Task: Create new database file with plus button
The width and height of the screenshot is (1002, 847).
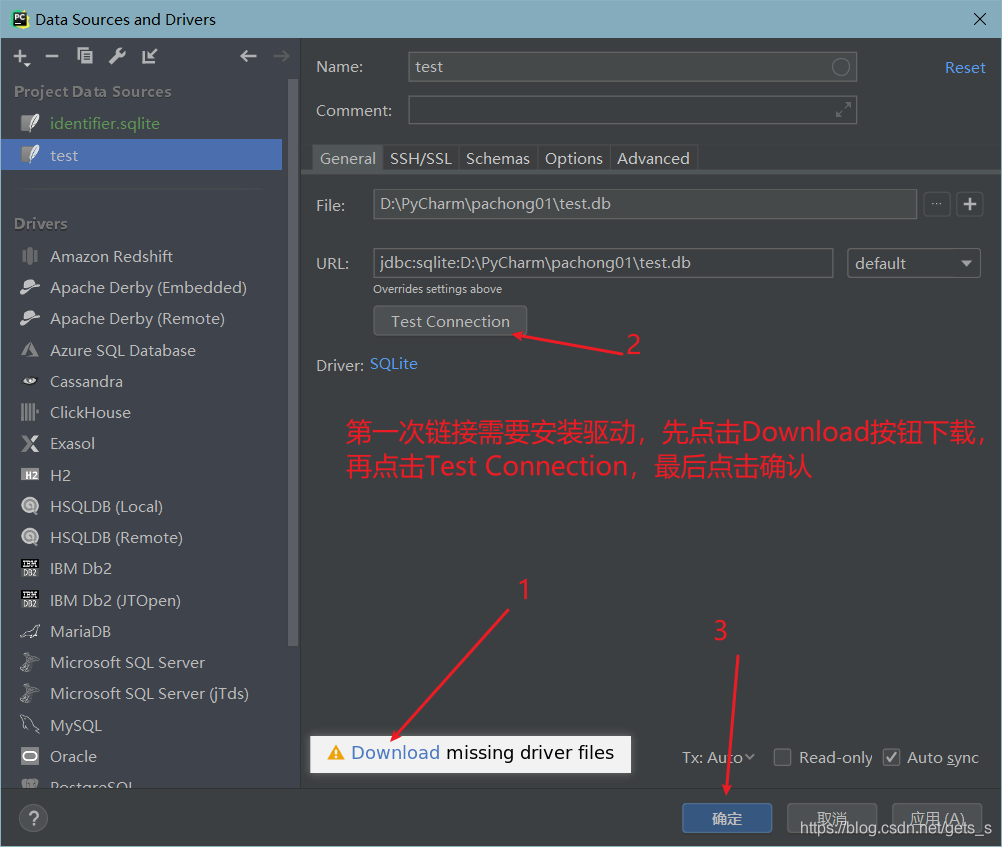Action: click(x=969, y=205)
